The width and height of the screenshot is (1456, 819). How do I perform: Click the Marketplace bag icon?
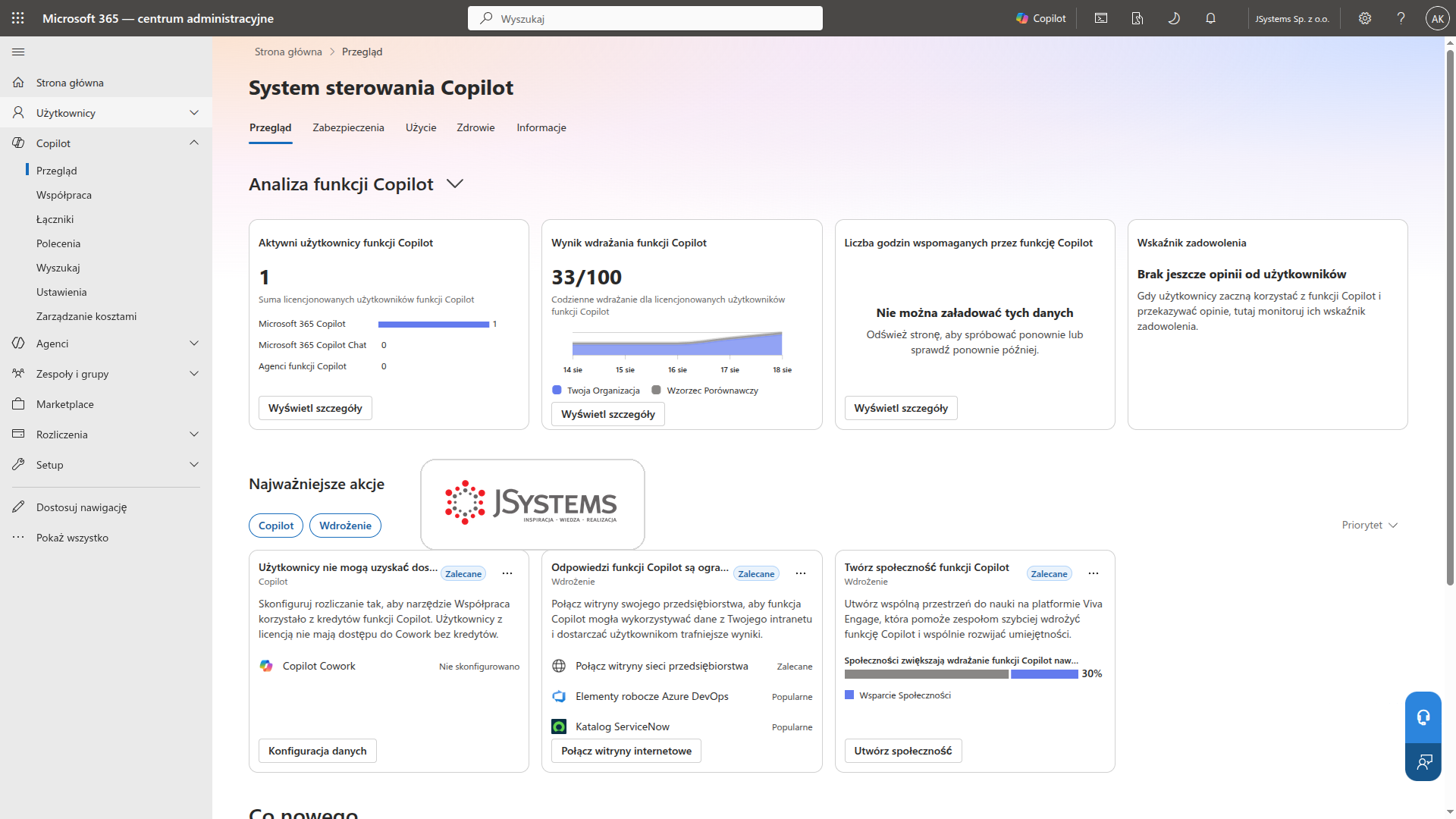pos(18,403)
